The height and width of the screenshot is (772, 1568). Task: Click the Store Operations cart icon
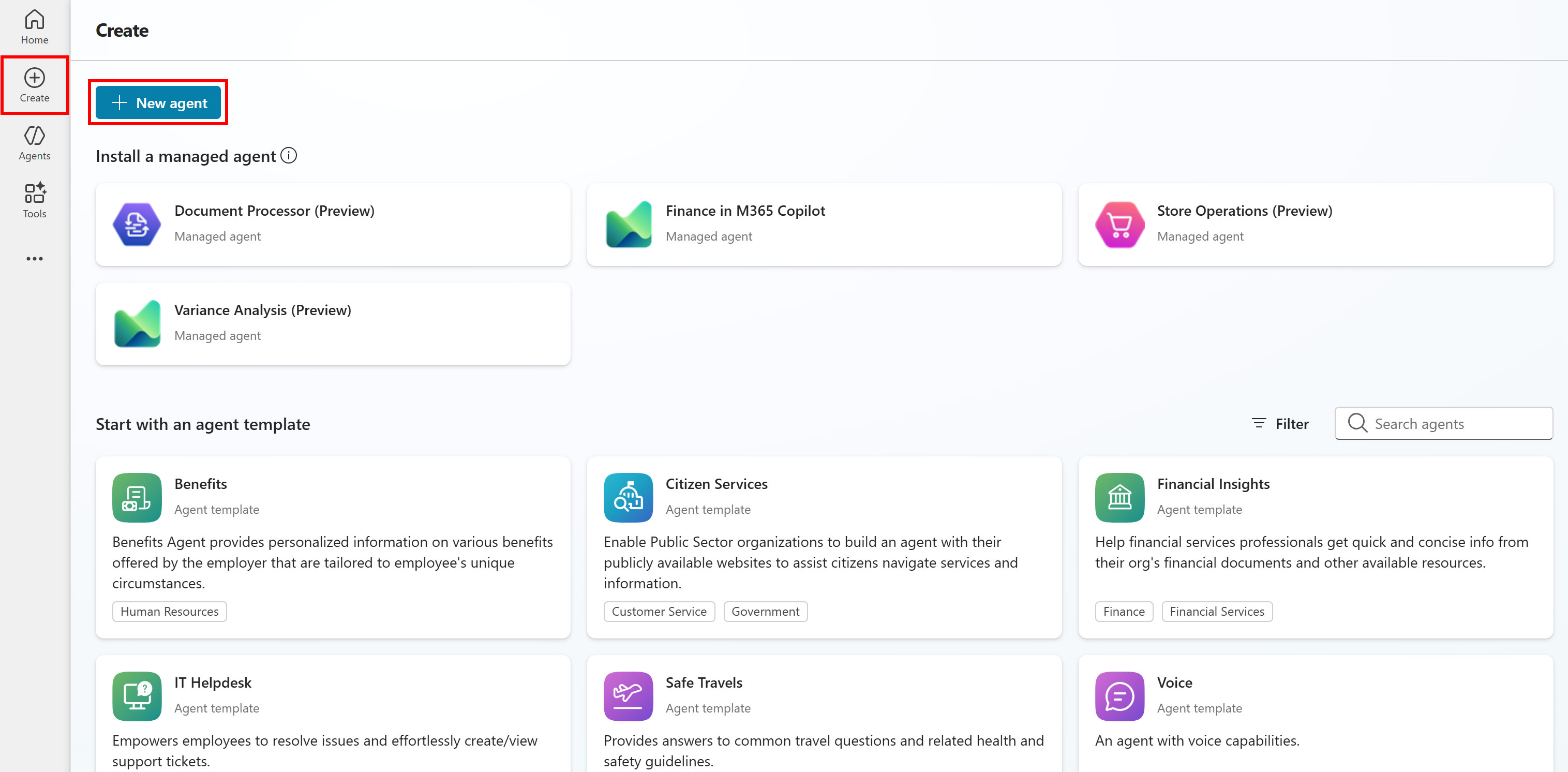[x=1119, y=224]
